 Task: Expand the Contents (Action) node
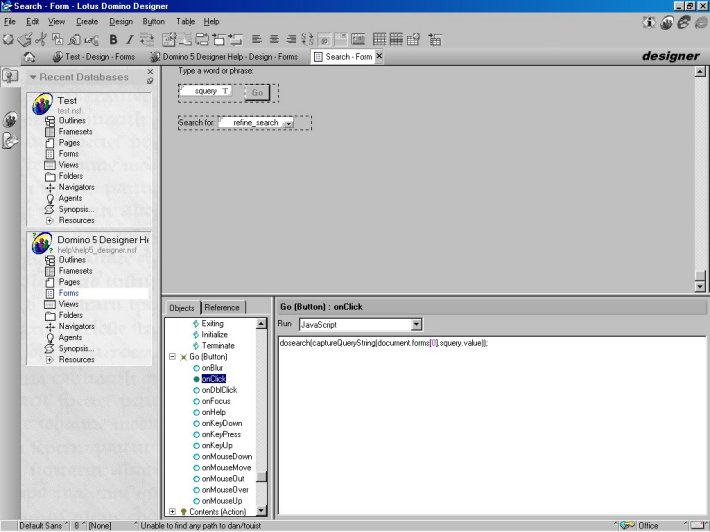click(173, 512)
